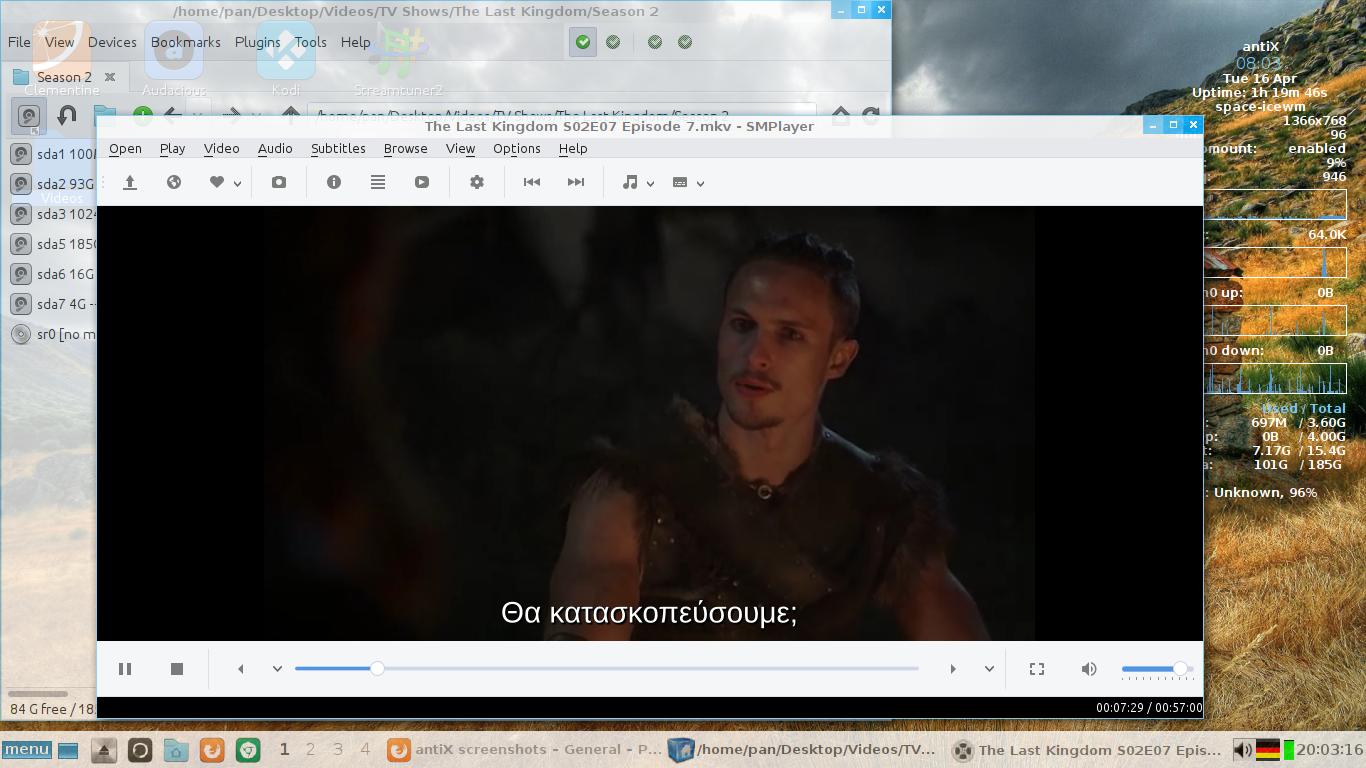1366x768 pixels.
Task: Click the open URL globe icon
Action: (x=173, y=182)
